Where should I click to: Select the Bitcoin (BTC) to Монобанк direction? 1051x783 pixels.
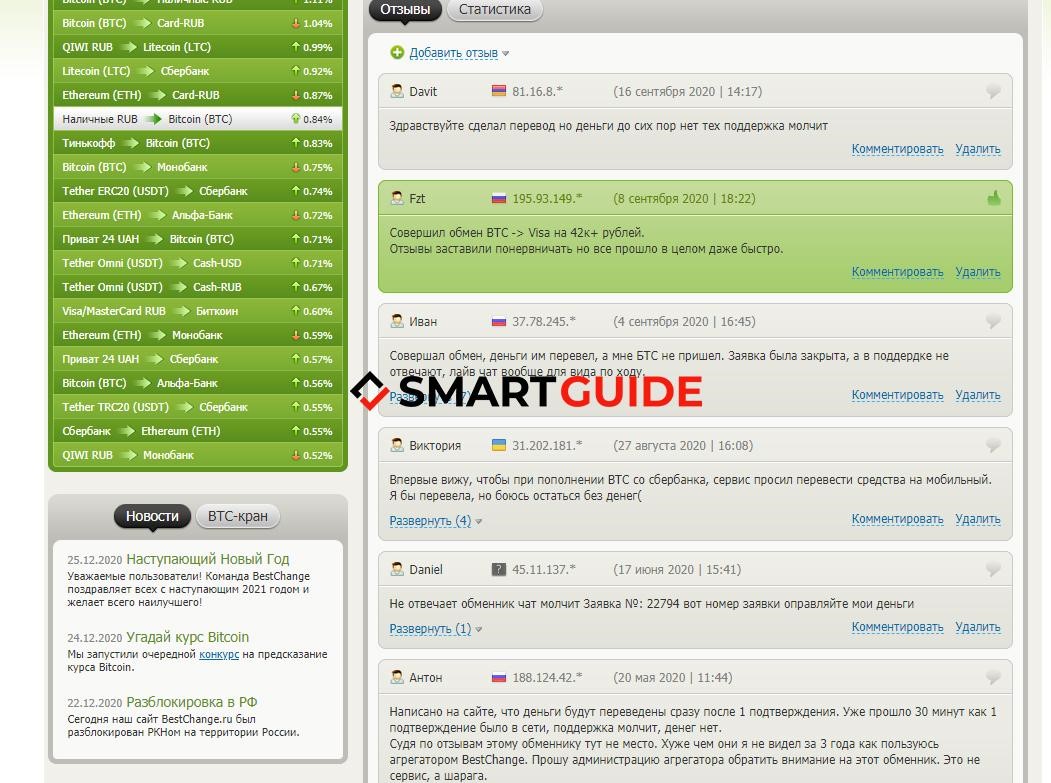(198, 167)
